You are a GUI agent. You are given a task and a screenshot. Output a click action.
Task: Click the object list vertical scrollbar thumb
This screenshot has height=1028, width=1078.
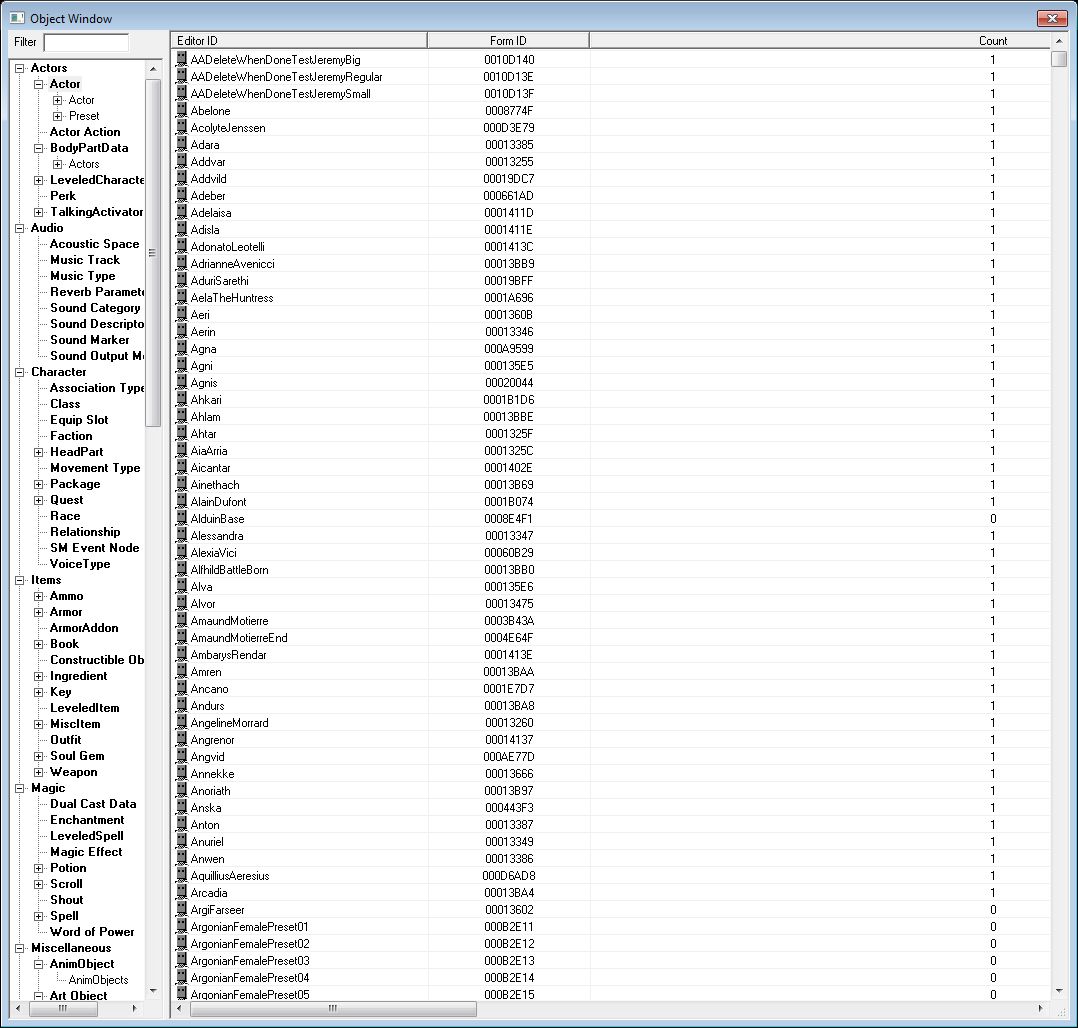pos(1059,59)
